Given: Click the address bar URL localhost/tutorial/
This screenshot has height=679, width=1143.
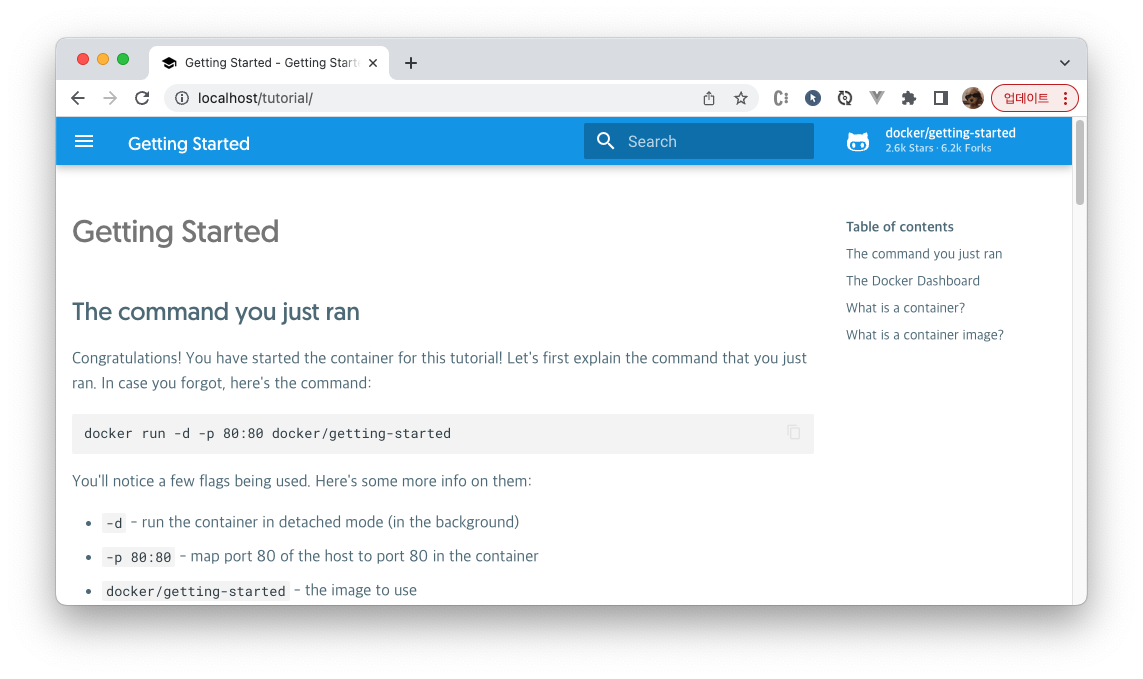Looking at the screenshot, I should click(x=255, y=98).
